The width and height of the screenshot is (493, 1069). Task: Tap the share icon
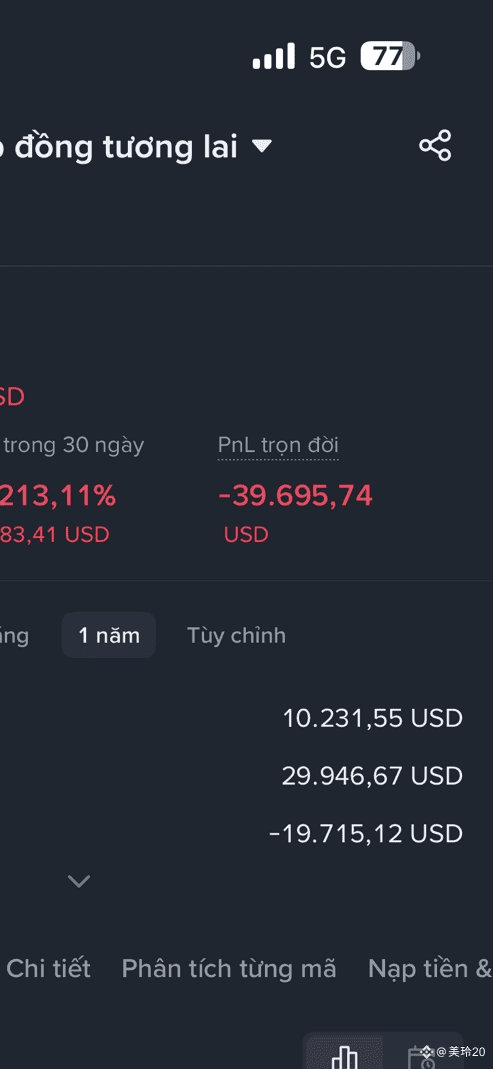point(435,145)
